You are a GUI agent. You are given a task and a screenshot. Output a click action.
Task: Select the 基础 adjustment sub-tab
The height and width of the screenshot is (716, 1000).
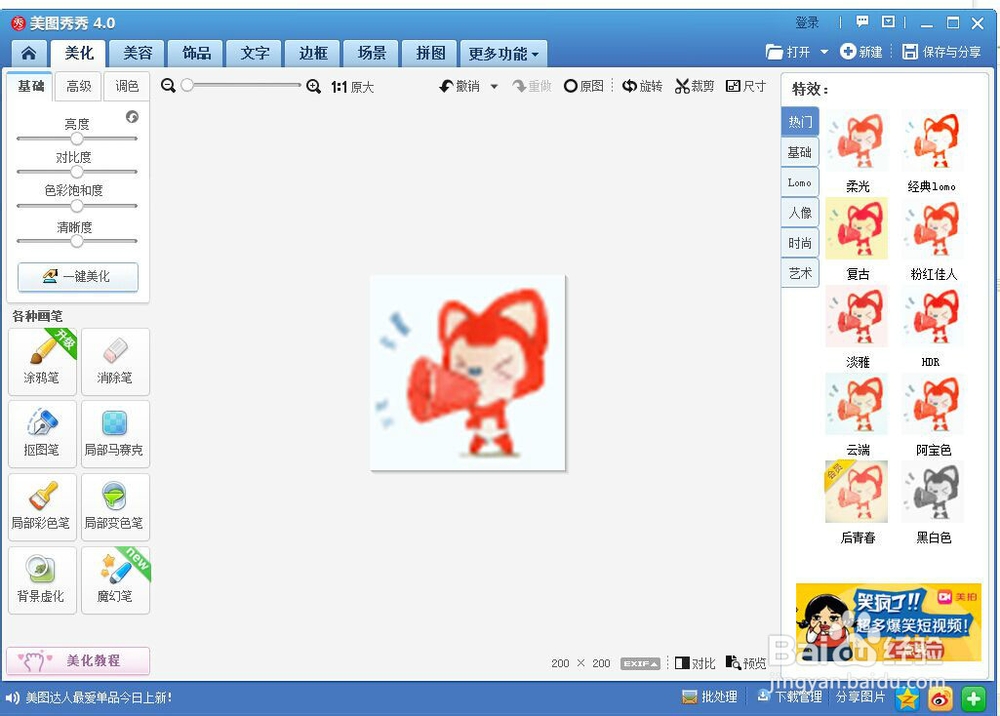point(31,86)
